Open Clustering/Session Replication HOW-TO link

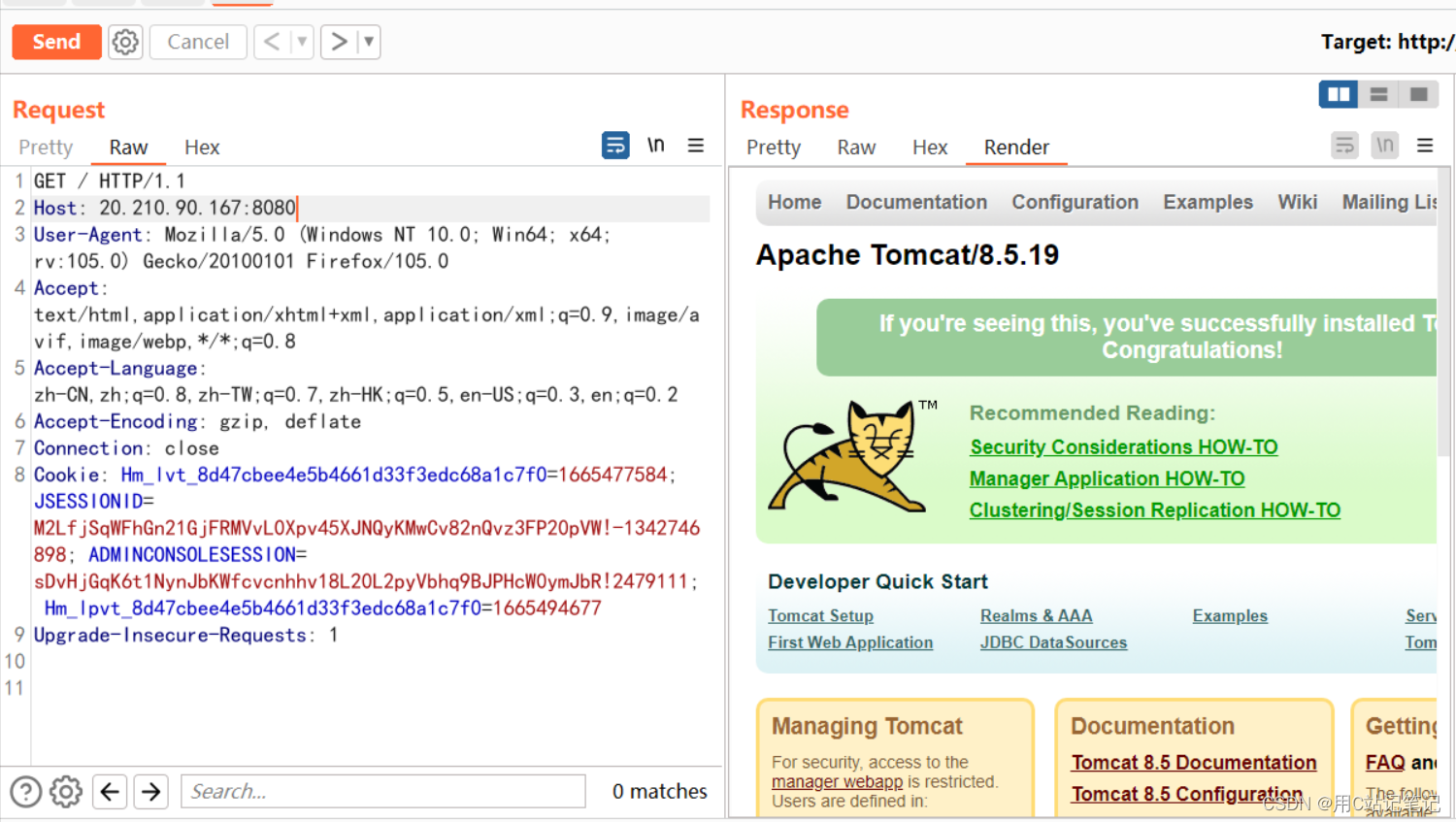point(1154,510)
